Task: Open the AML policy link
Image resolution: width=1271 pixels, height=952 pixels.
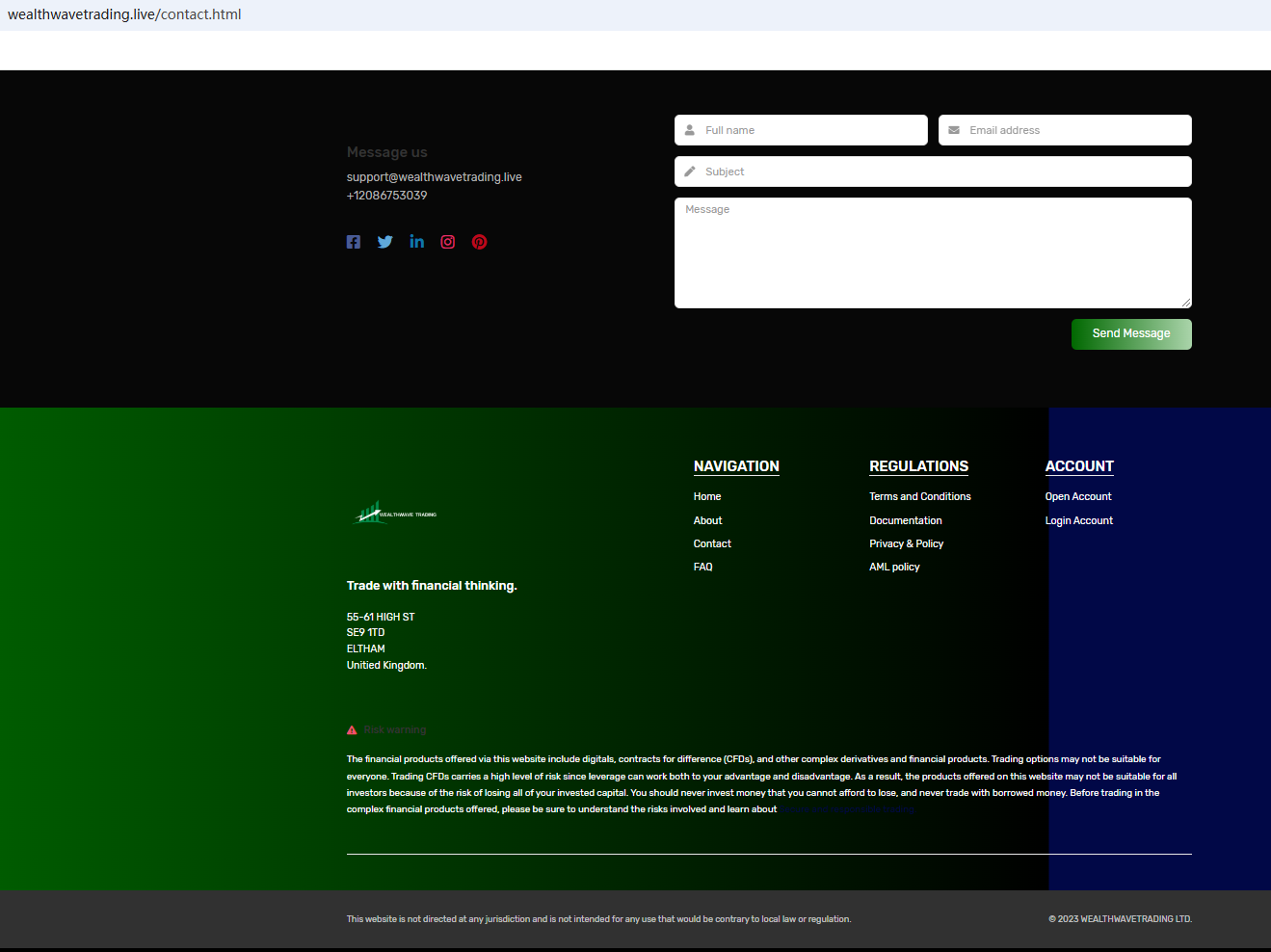Action: pos(894,568)
